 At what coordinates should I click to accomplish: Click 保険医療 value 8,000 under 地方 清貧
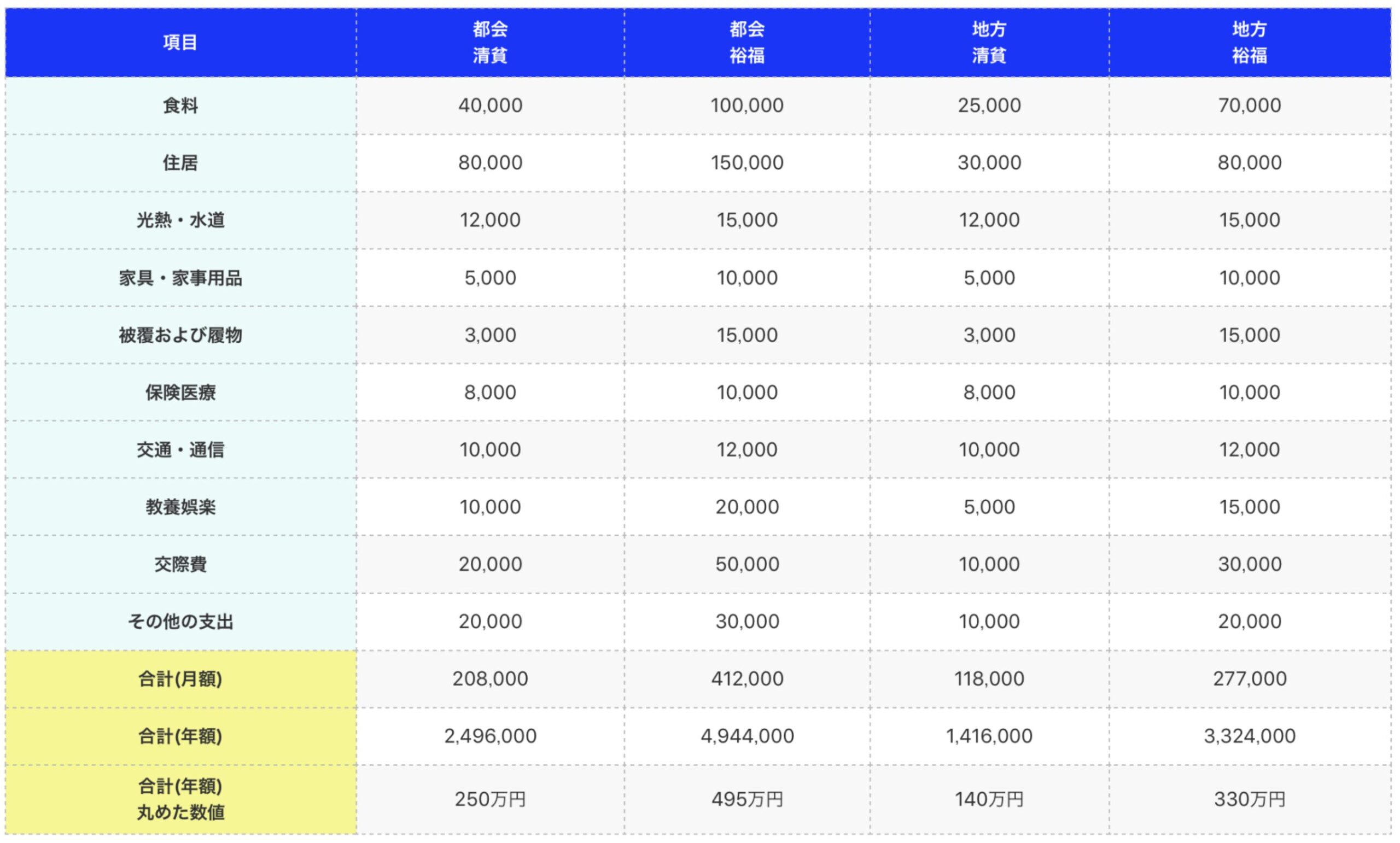pos(989,393)
